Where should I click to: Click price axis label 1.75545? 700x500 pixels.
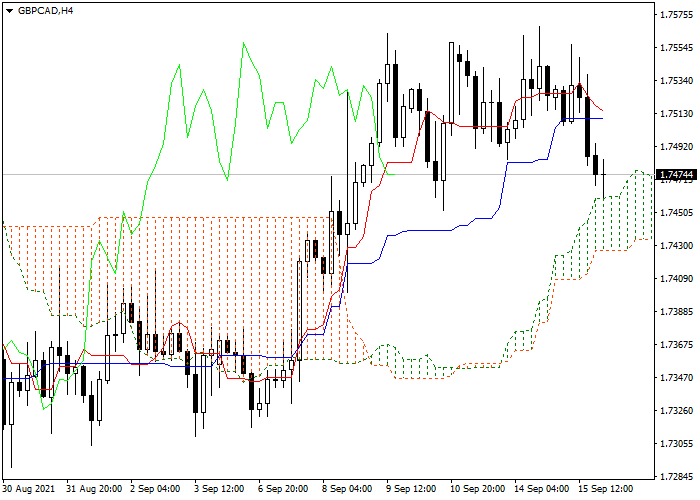676,48
